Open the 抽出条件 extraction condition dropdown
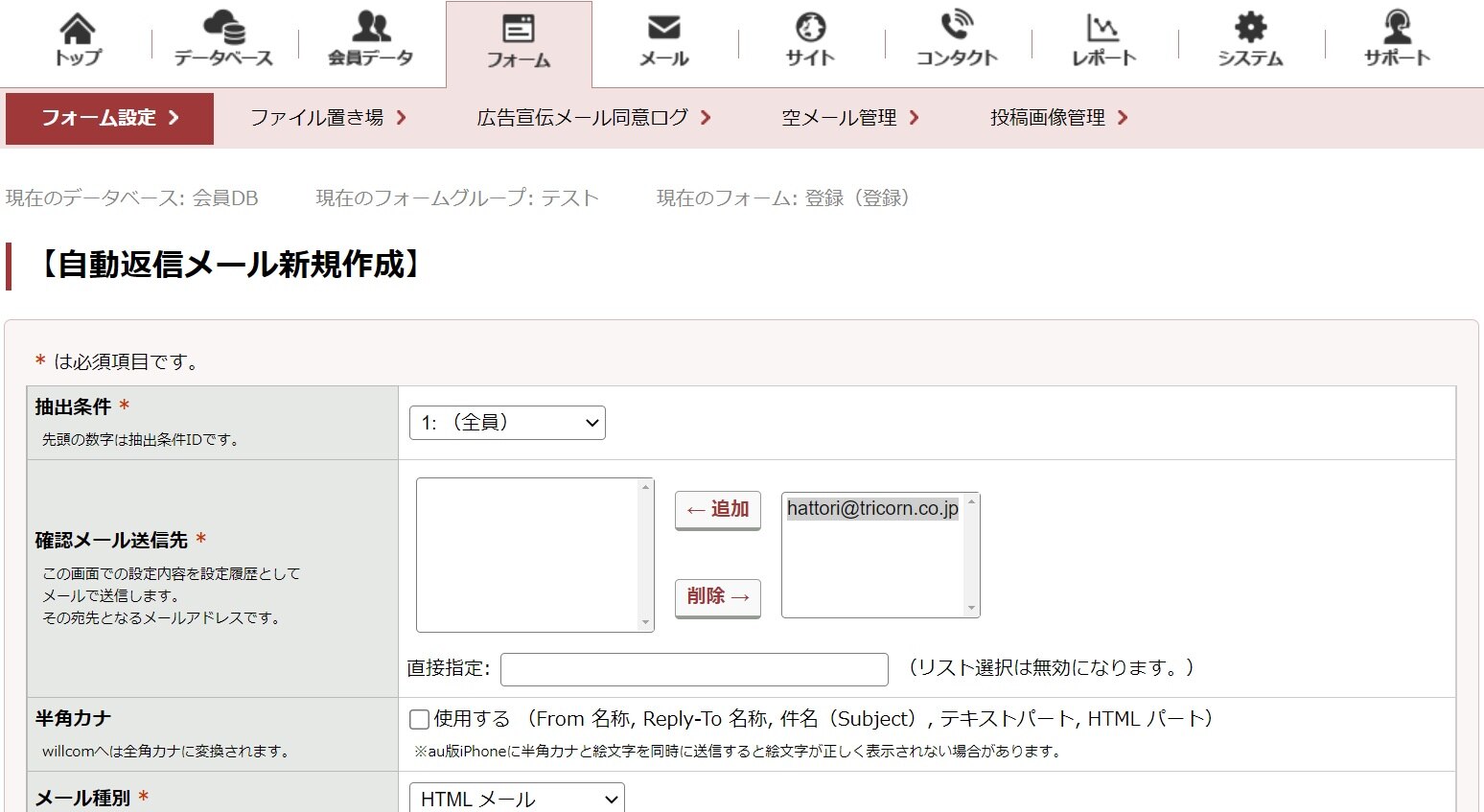1484x812 pixels. point(506,422)
